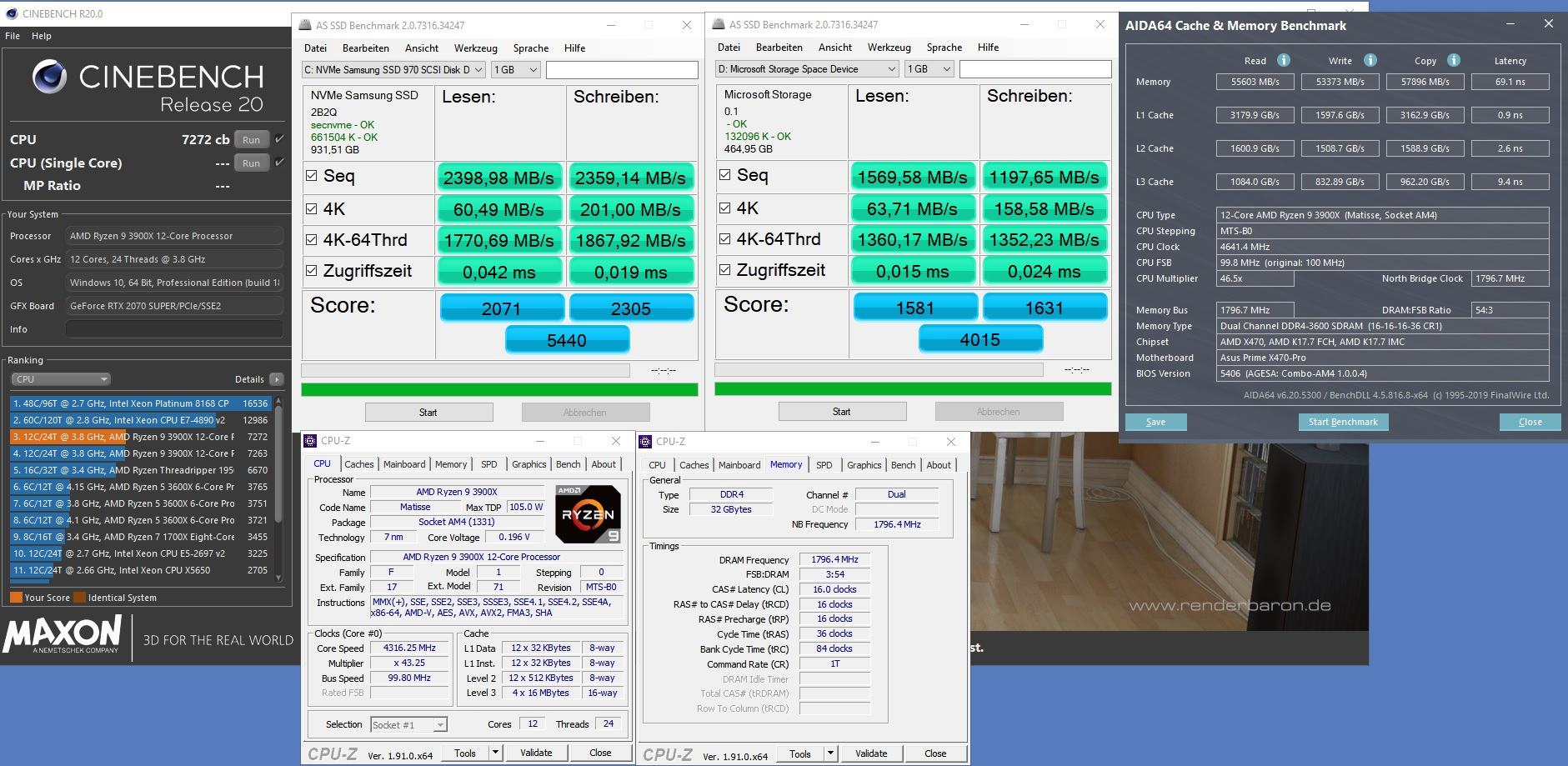Viewport: 1568px width, 766px height.
Task: Open the Werkzeug menu in the Samsung SSD window
Action: pos(475,48)
